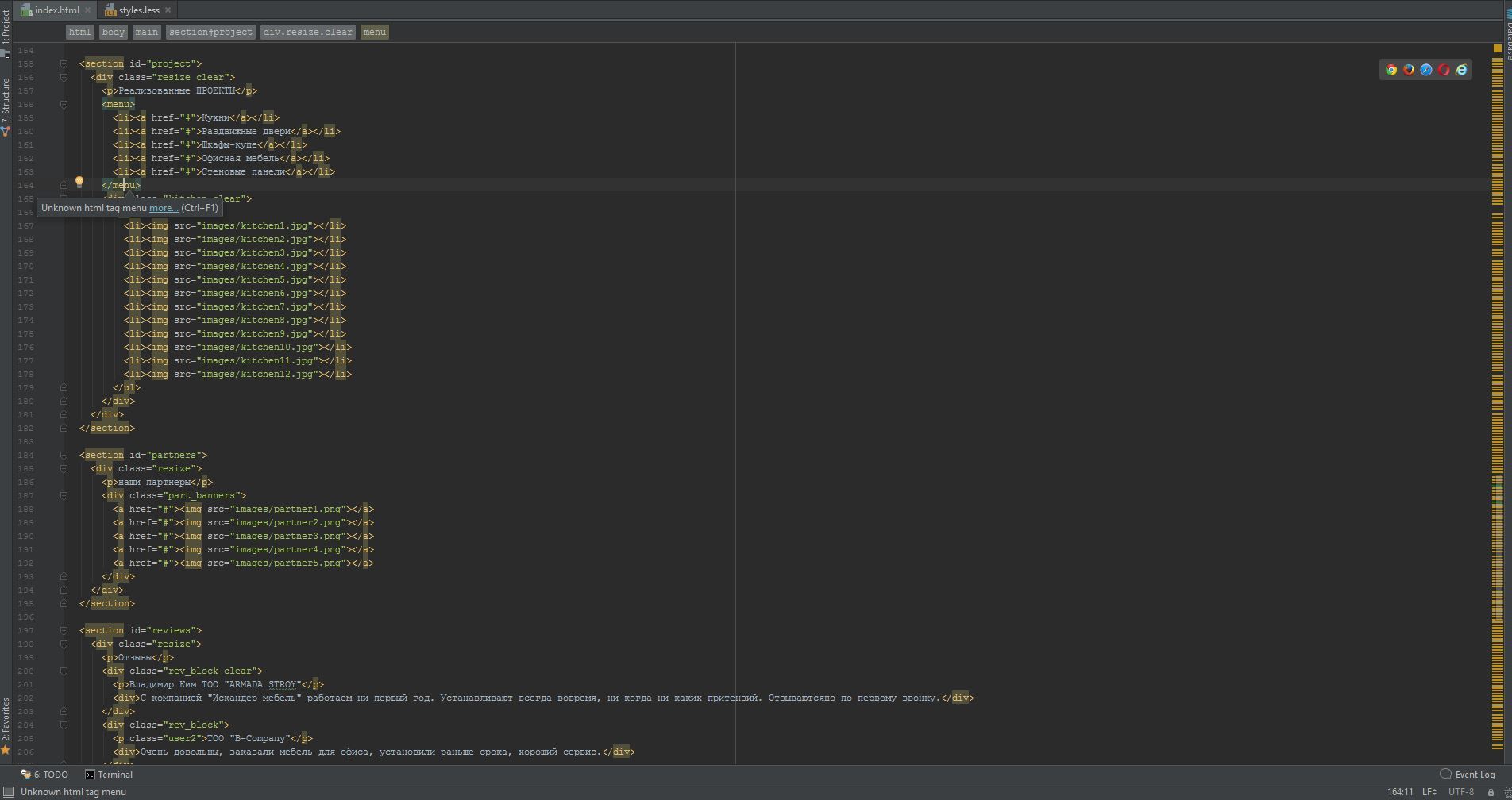Place cursor on kitchen12.jpg image line
This screenshot has width=1512, height=800.
(237, 374)
